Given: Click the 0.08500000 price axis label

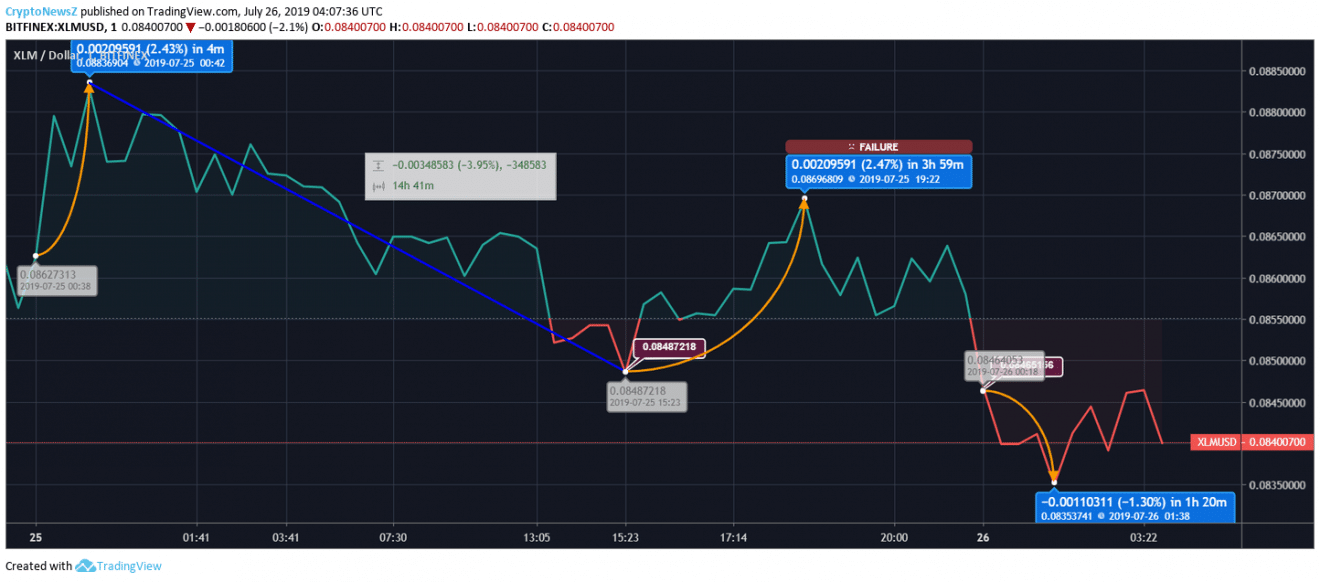Looking at the screenshot, I should point(1275,361).
